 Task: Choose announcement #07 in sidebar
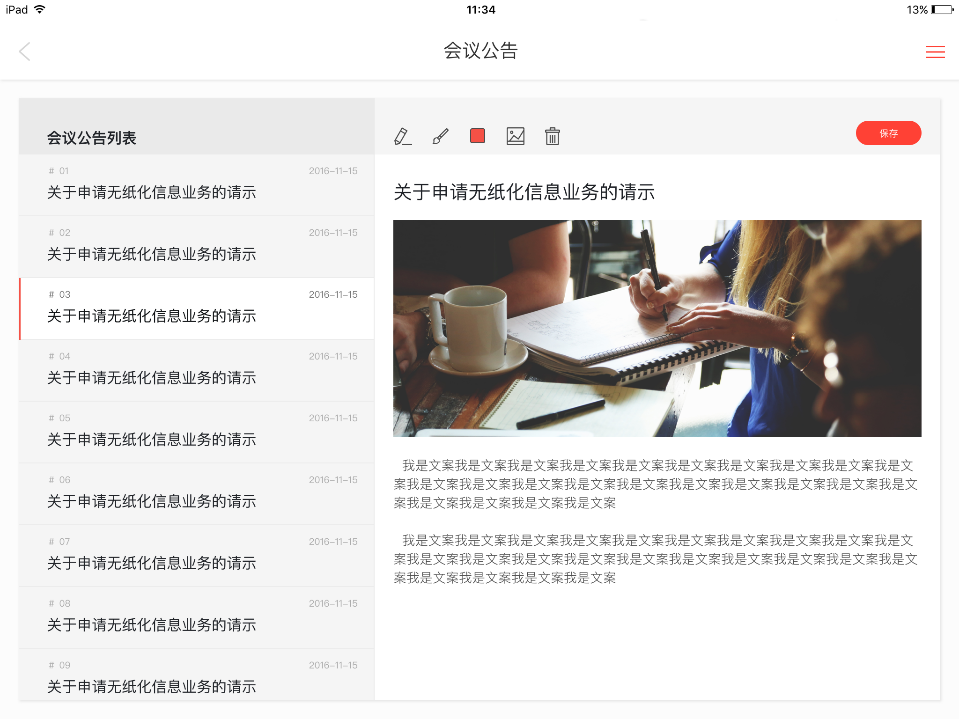tap(197, 557)
